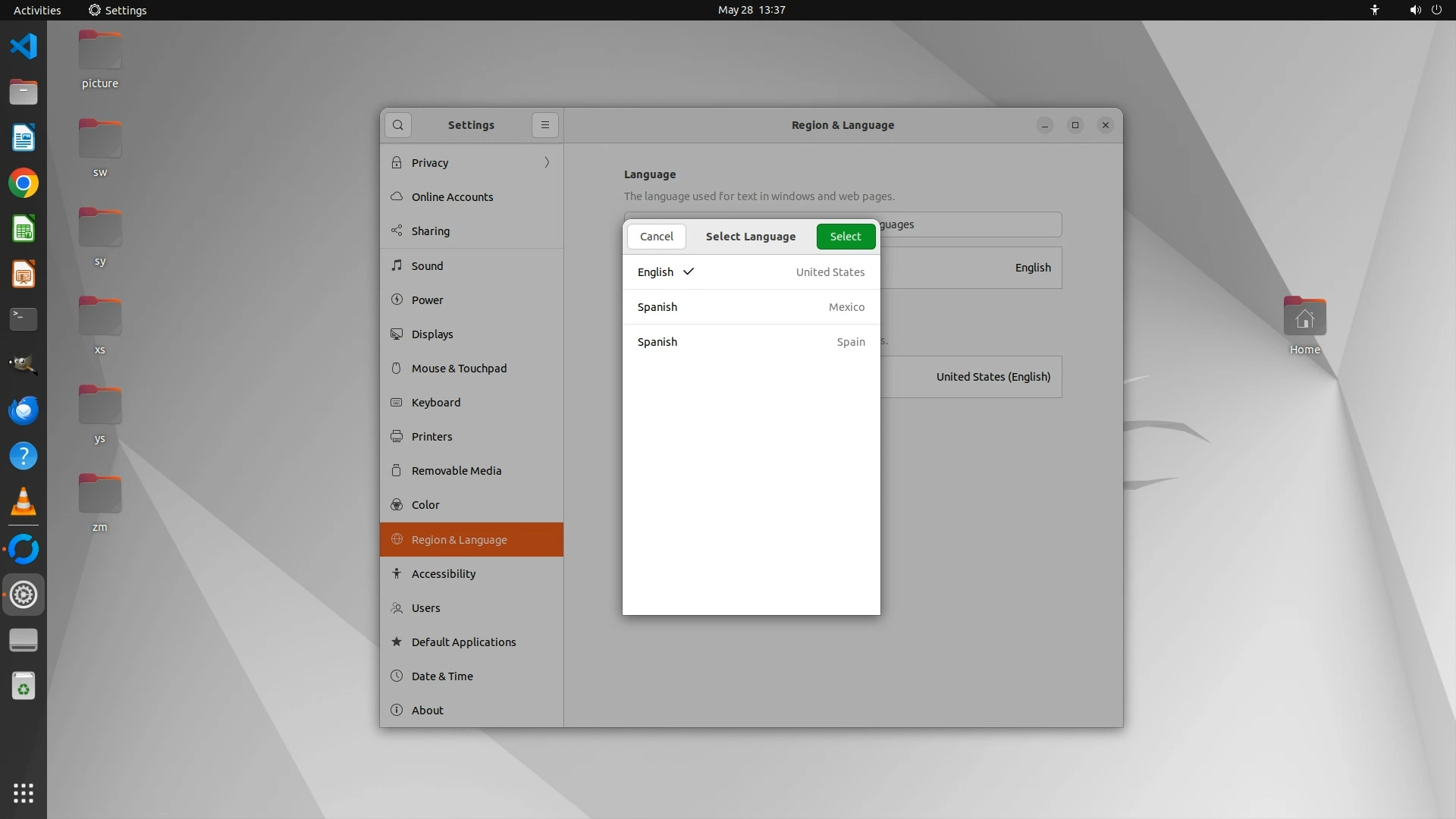Open the Accessibility settings panel
The width and height of the screenshot is (1456, 819).
(x=443, y=574)
